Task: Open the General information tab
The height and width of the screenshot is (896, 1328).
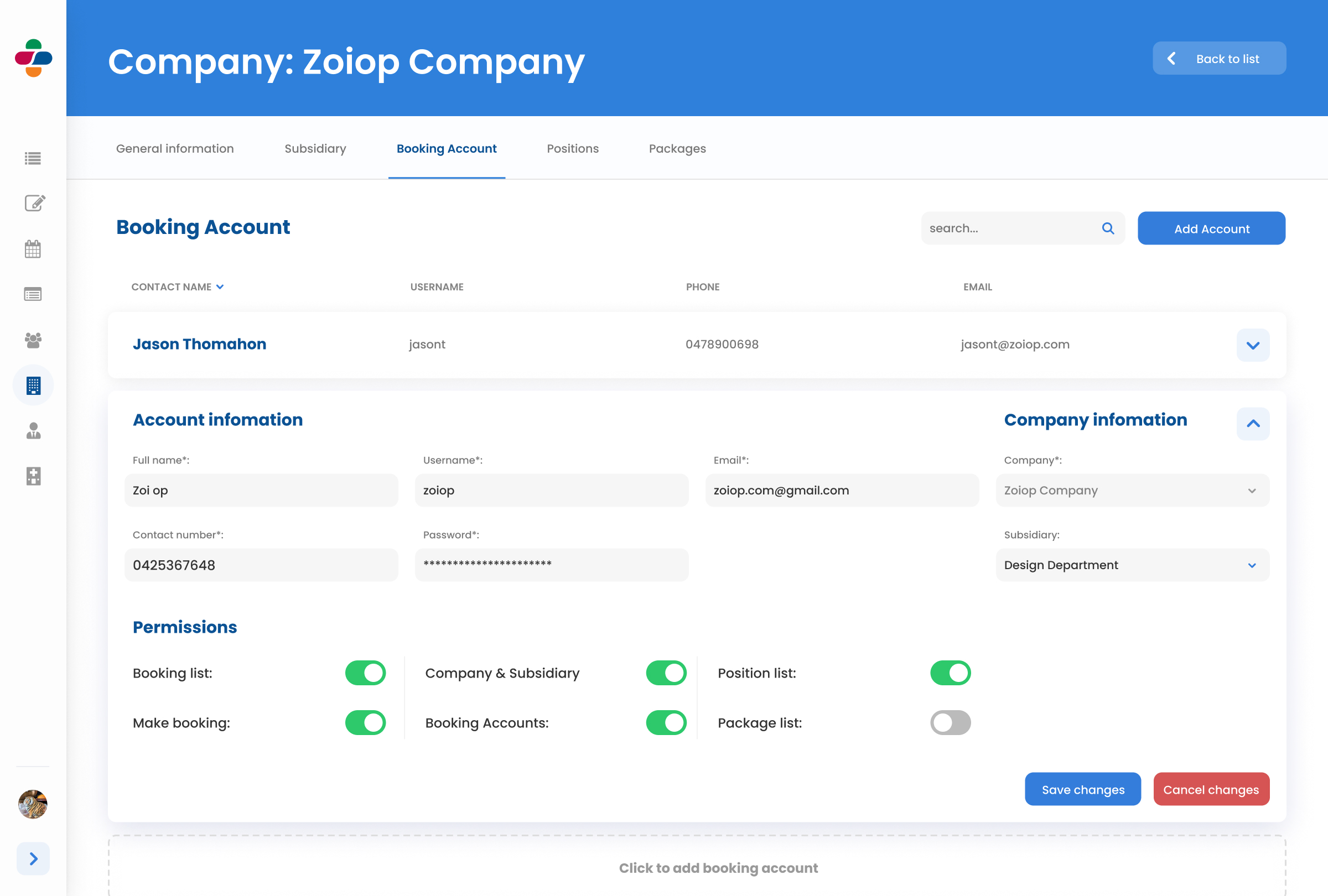Action: (x=175, y=148)
